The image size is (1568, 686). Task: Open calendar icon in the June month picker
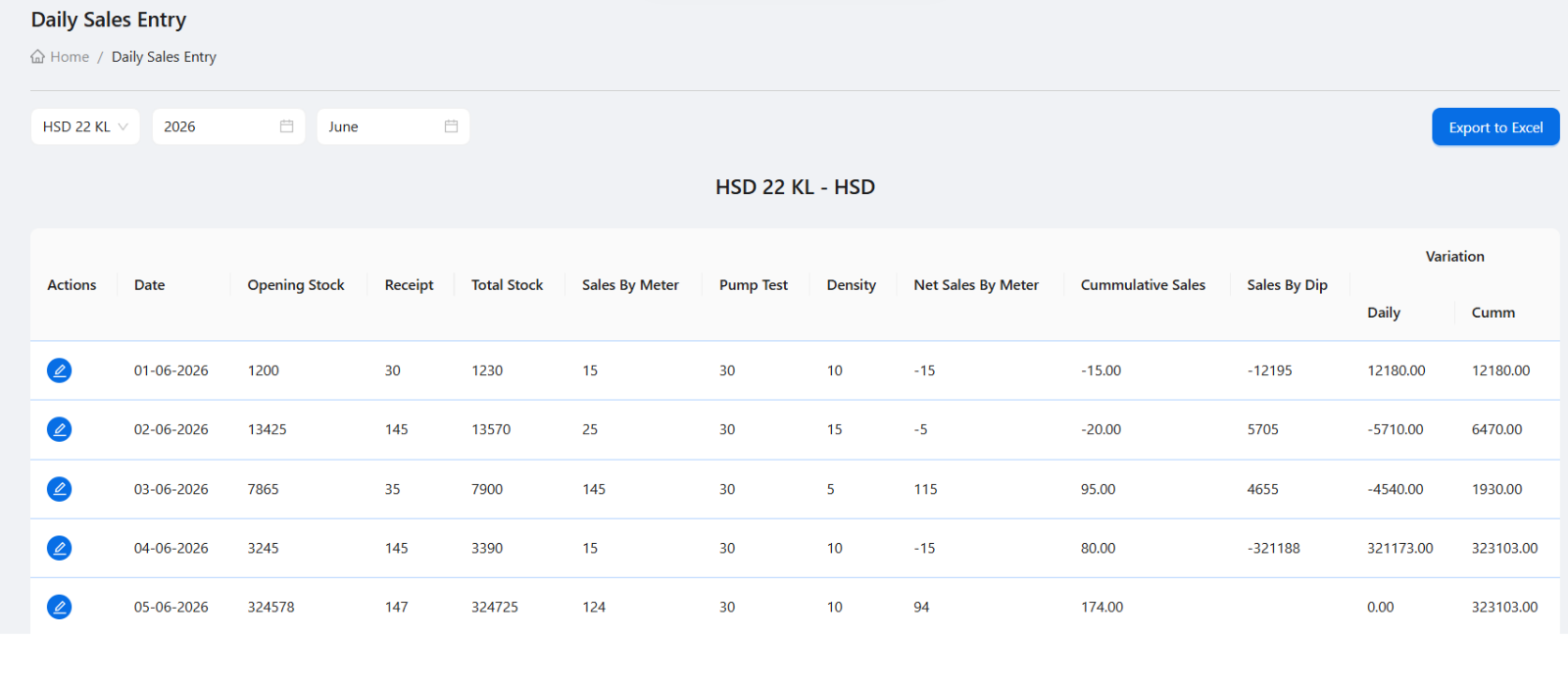[x=451, y=126]
